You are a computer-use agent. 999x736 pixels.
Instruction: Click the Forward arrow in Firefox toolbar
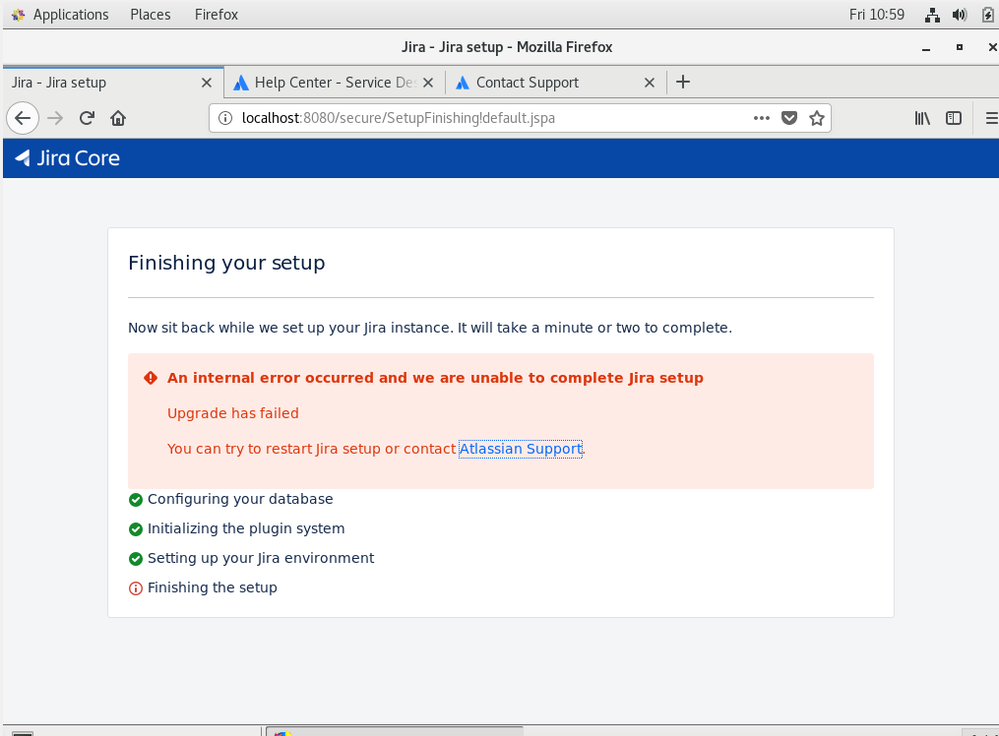[55, 118]
